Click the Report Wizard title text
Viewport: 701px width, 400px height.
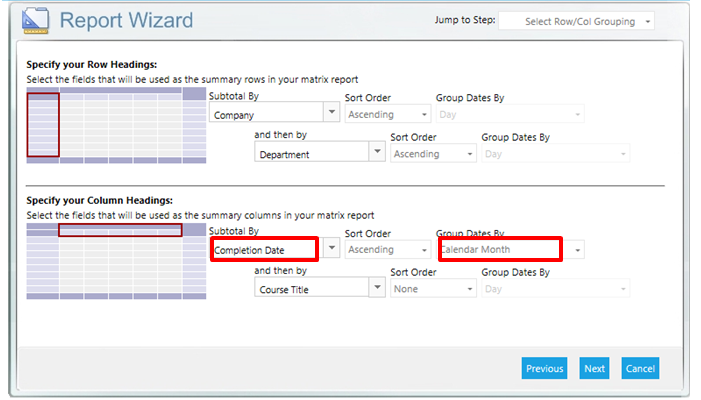pyautogui.click(x=126, y=21)
